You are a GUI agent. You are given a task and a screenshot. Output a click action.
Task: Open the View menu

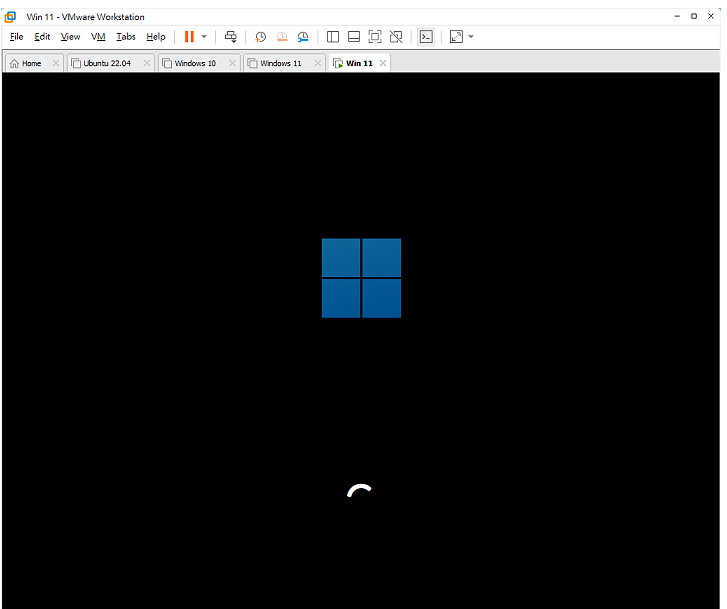[70, 37]
